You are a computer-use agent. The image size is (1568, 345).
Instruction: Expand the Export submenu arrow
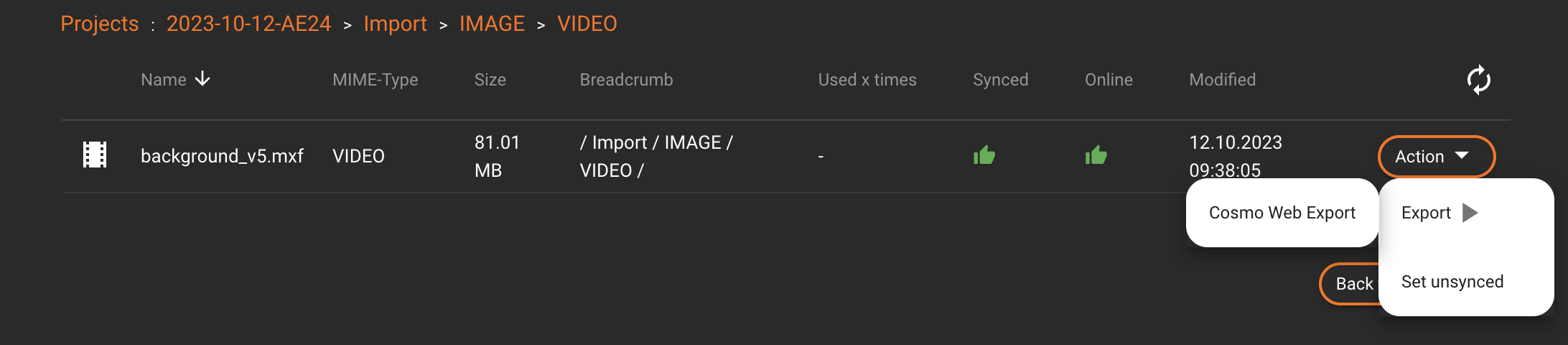[1470, 213]
